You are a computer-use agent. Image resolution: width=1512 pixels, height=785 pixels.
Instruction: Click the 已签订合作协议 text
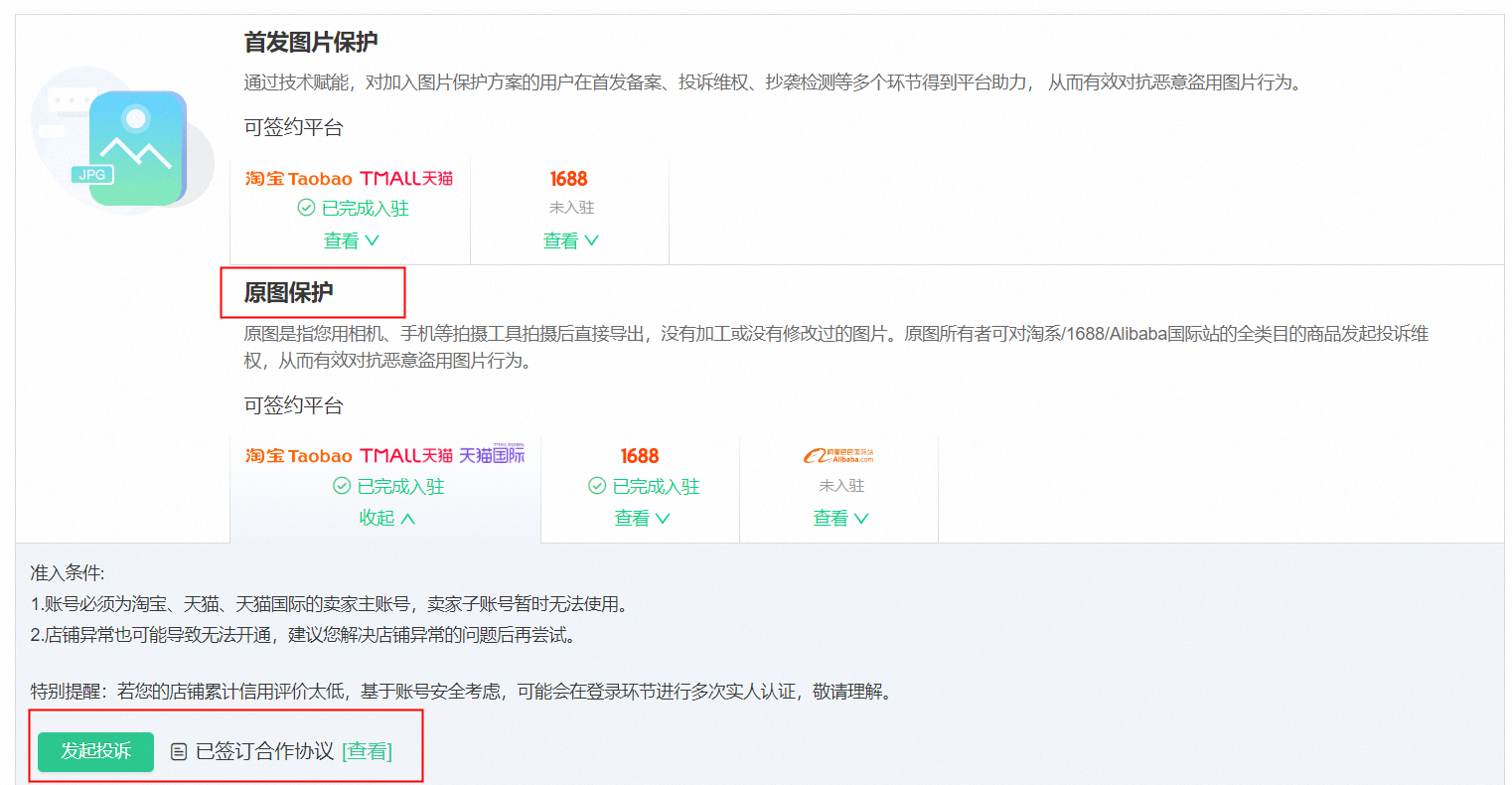pyautogui.click(x=264, y=751)
